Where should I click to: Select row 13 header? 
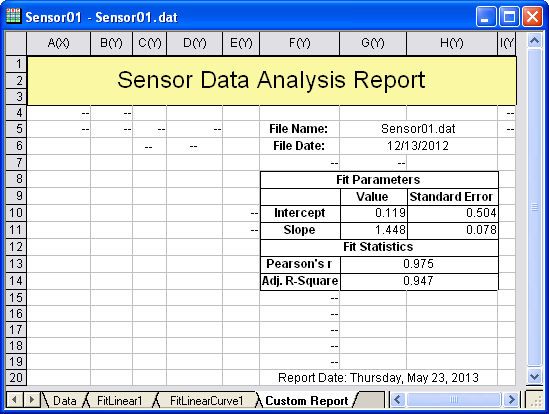[x=16, y=264]
